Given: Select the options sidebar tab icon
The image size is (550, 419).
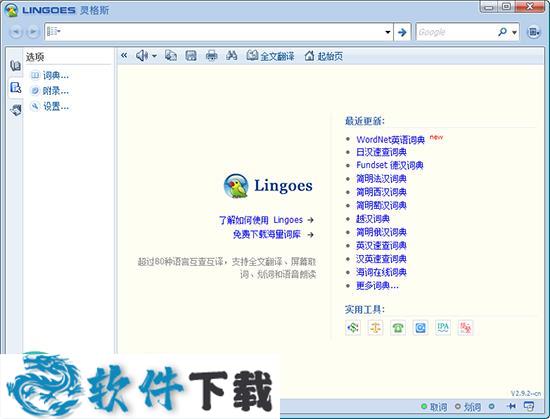Looking at the screenshot, I should pos(15,88).
